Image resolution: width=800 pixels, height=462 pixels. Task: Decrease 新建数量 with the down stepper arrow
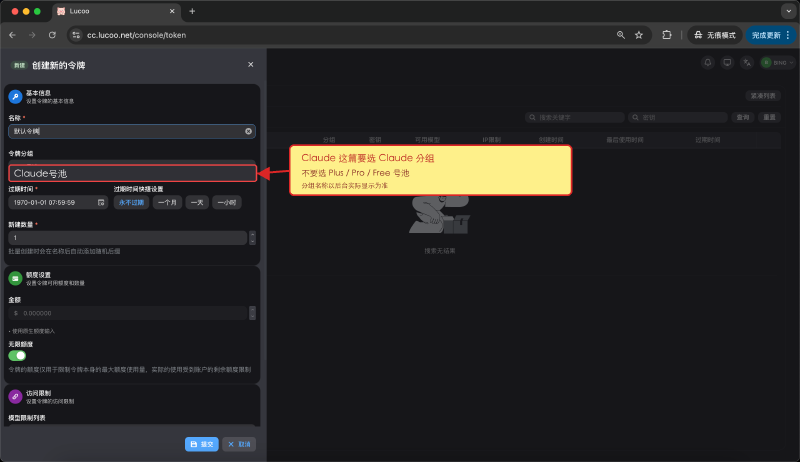tap(252, 241)
